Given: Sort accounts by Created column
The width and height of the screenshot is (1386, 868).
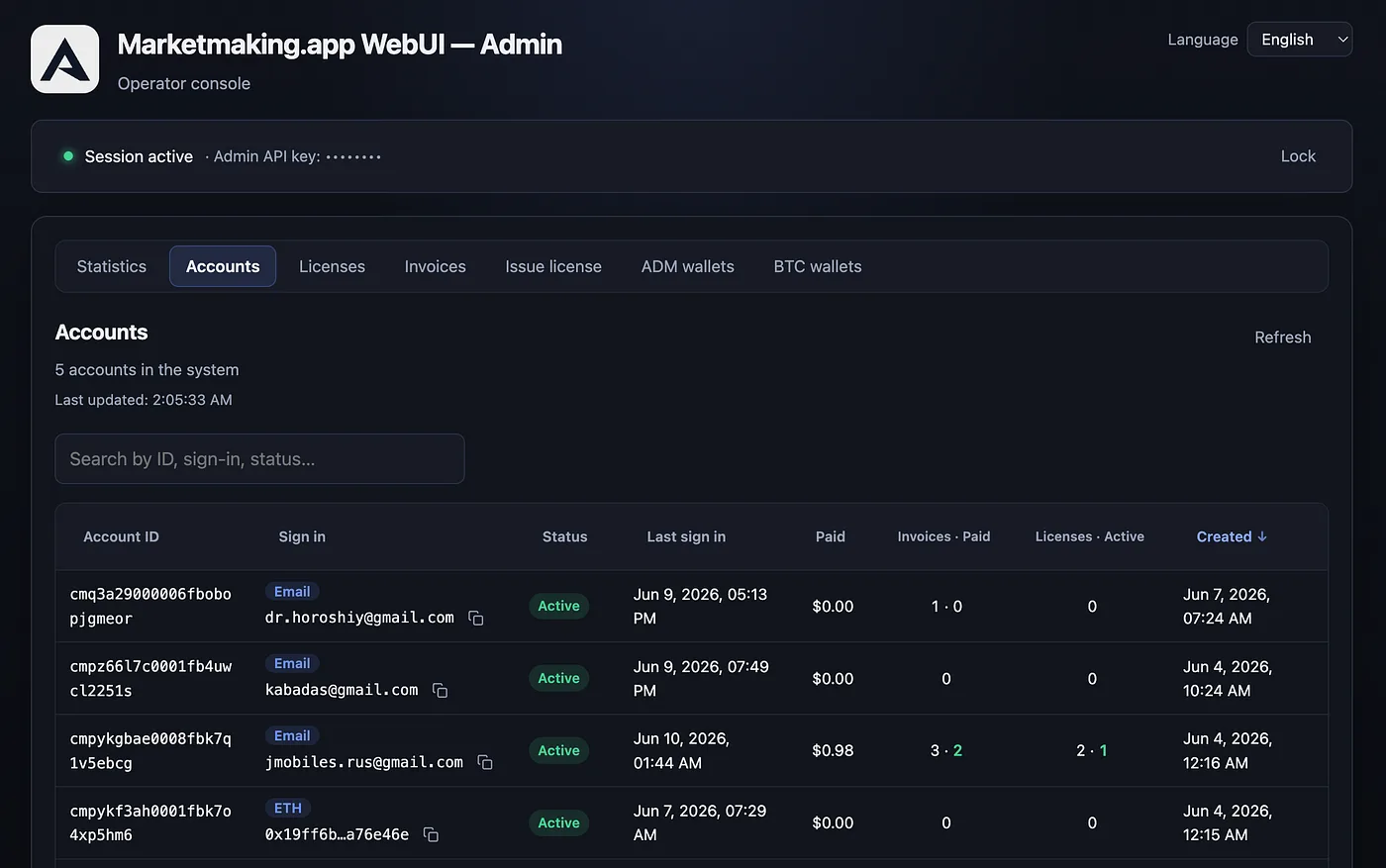Looking at the screenshot, I should (1232, 536).
